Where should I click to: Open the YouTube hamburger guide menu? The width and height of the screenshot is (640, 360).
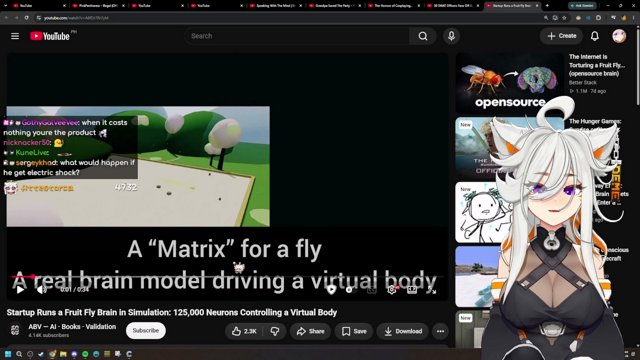(x=15, y=36)
